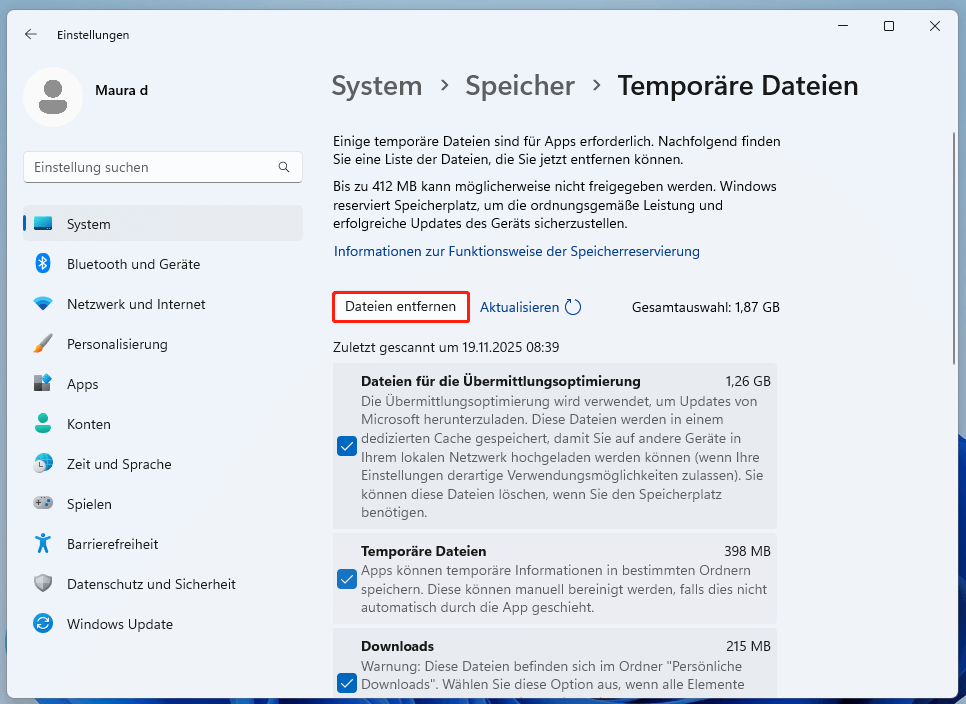Image resolution: width=966 pixels, height=704 pixels.
Task: Open Spielen using the Xbox icon
Action: click(x=42, y=504)
